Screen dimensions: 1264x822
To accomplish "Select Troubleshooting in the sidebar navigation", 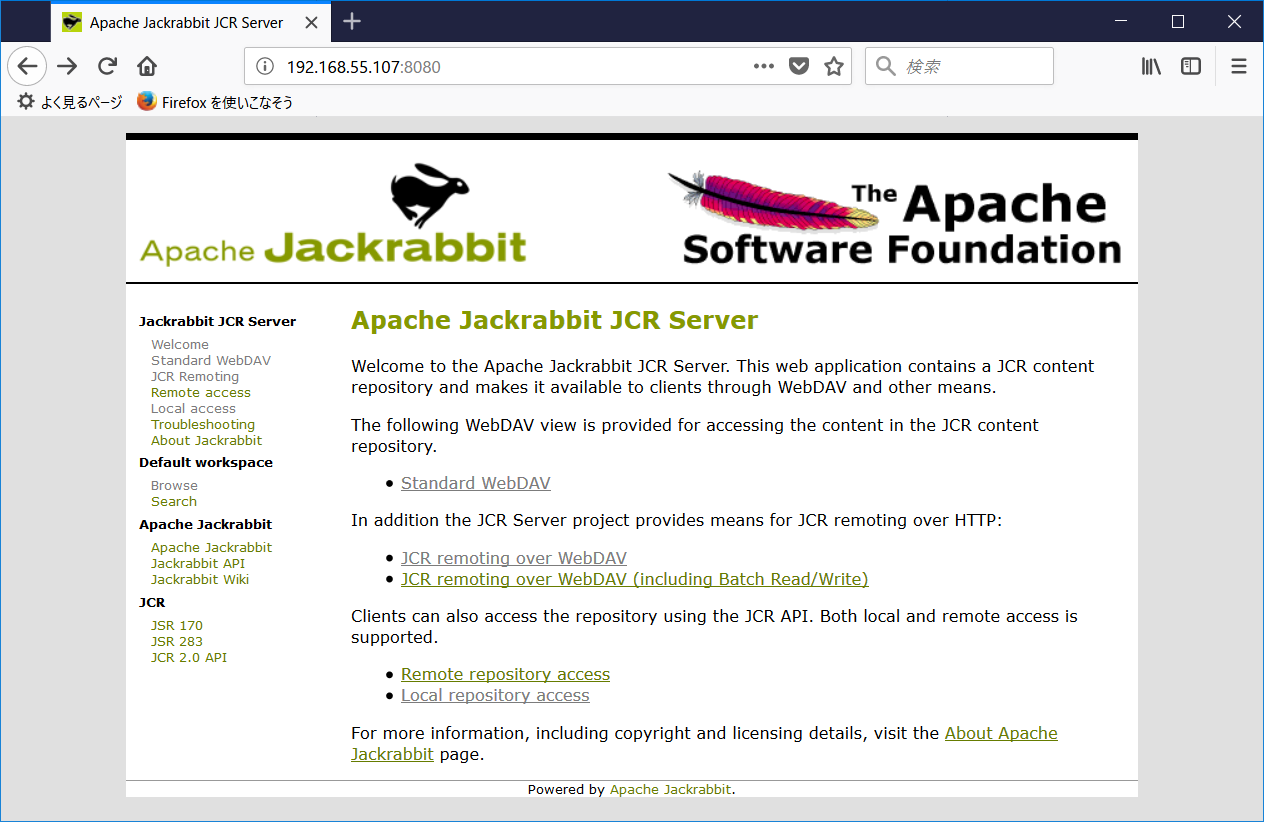I will (202, 424).
